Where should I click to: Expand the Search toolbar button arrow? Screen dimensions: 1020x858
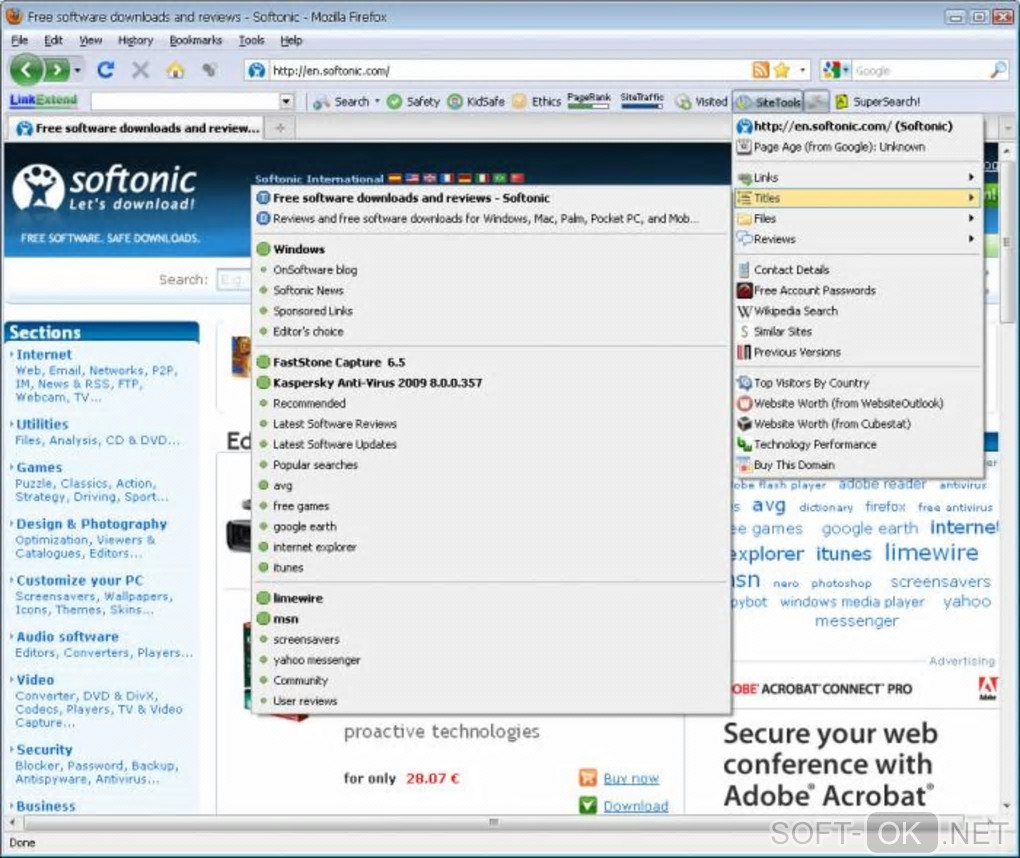click(377, 101)
